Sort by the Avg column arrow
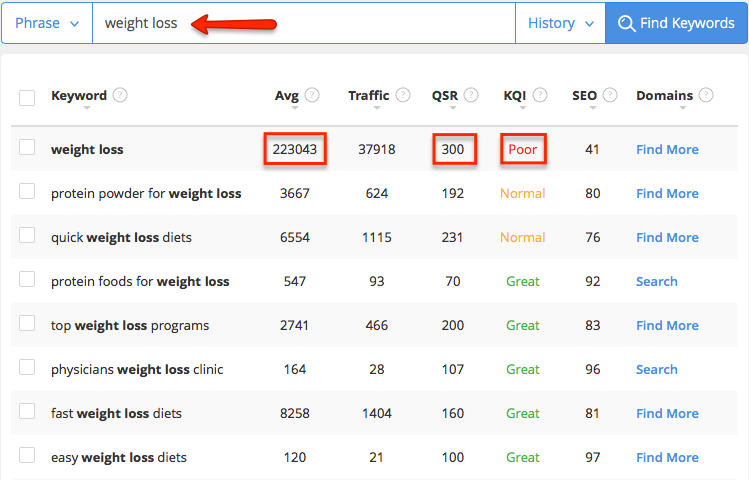 (295, 108)
